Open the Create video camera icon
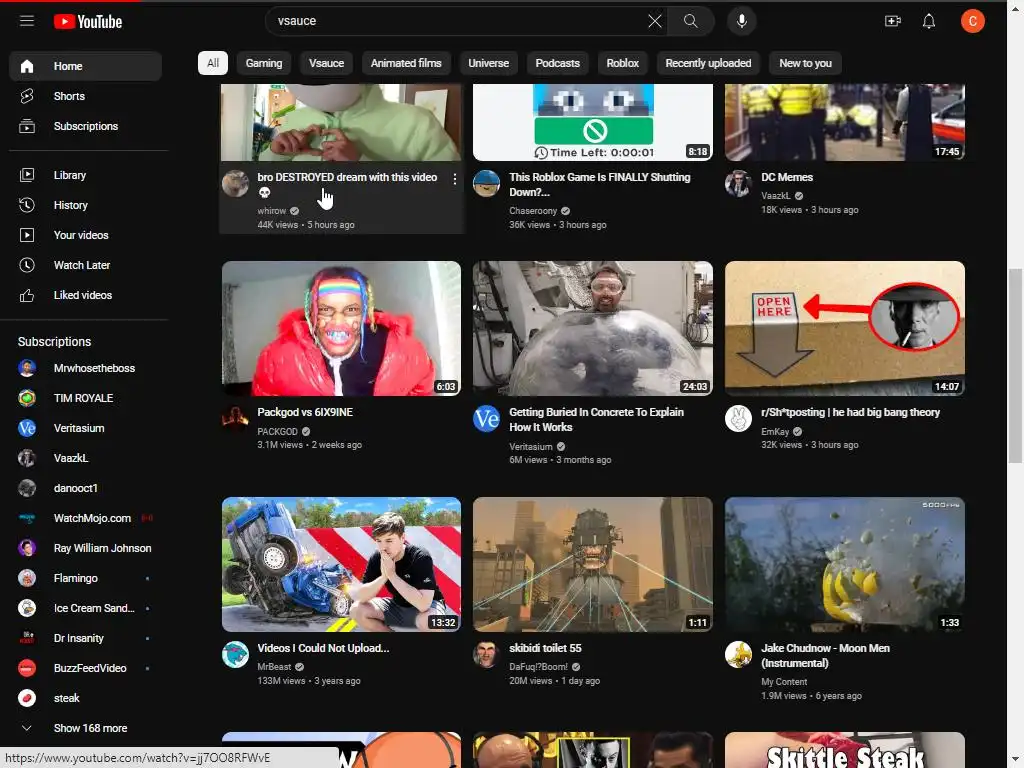 893,21
